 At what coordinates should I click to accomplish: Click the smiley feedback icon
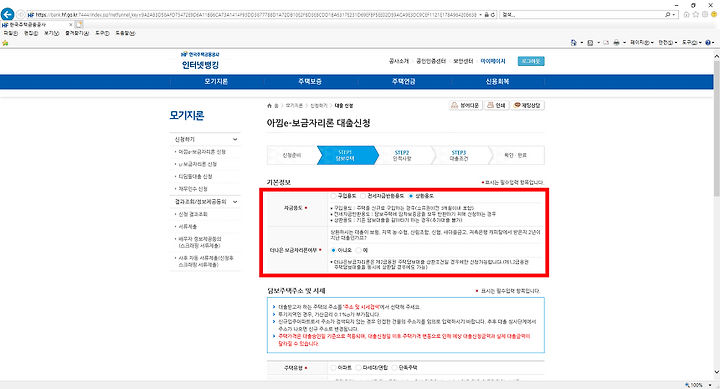pos(714,15)
